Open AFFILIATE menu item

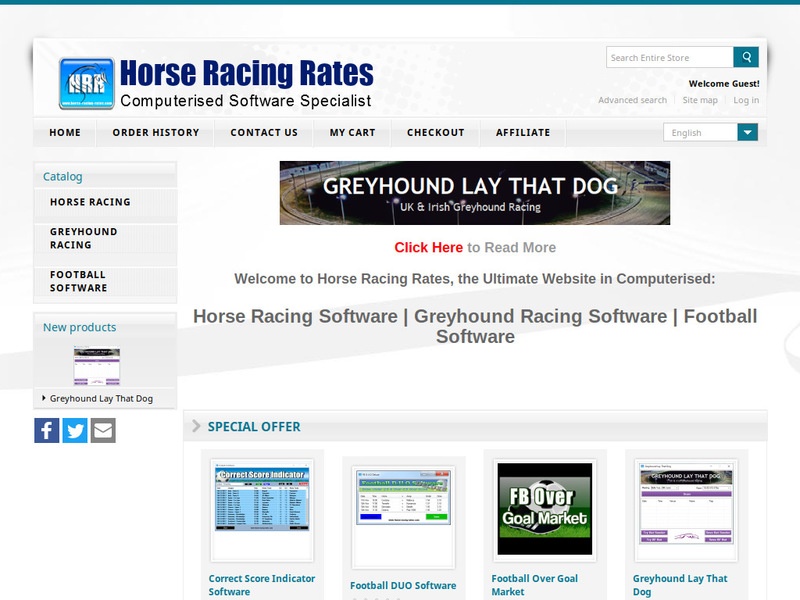(x=523, y=132)
